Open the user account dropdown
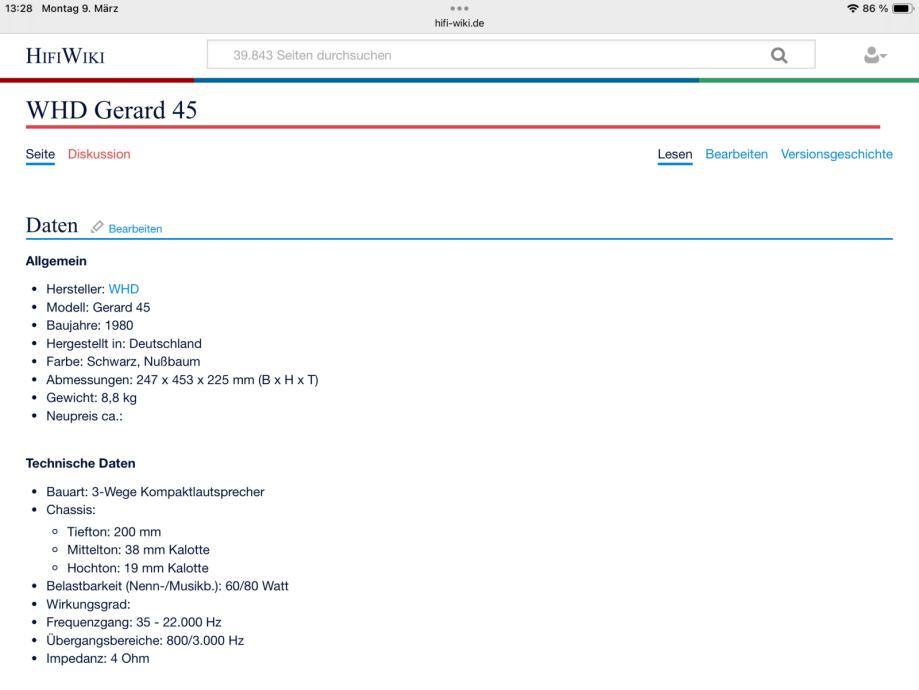Screen dimensions: 919x690 pyautogui.click(x=875, y=55)
